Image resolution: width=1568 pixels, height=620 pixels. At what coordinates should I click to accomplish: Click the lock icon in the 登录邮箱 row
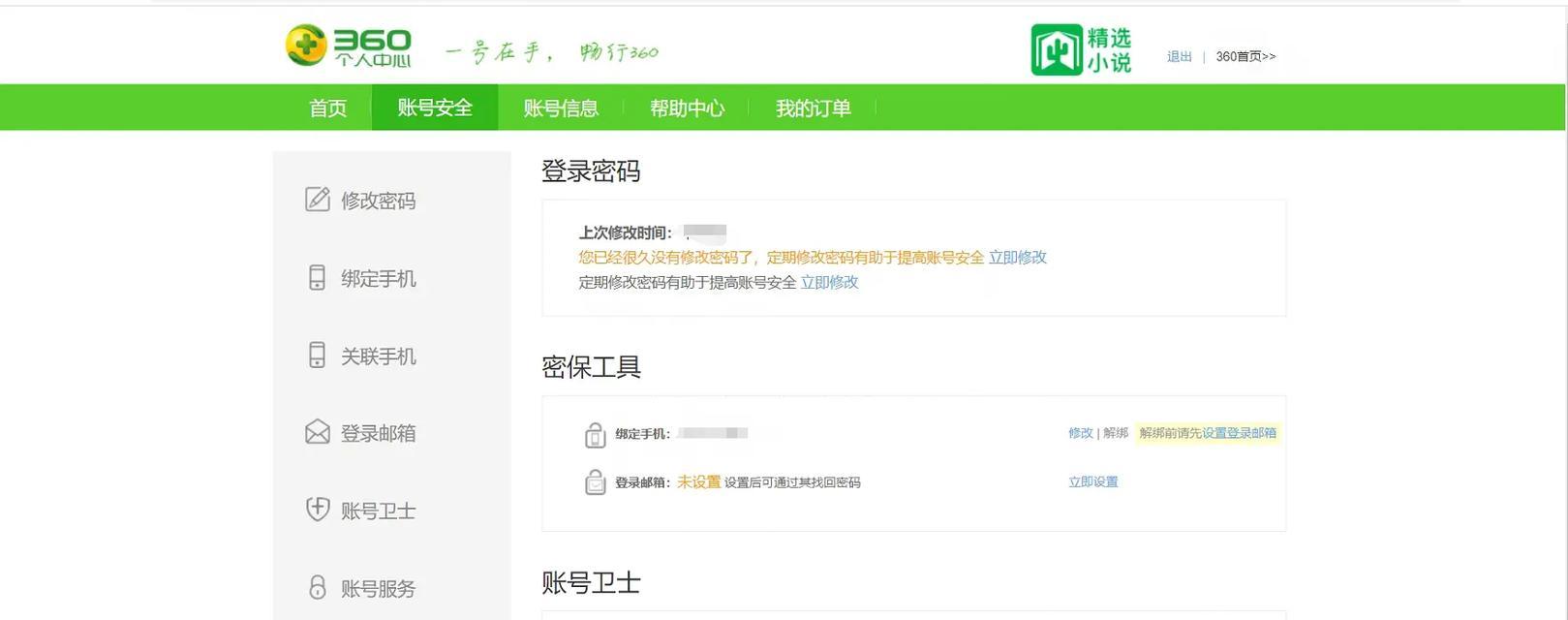tap(595, 481)
